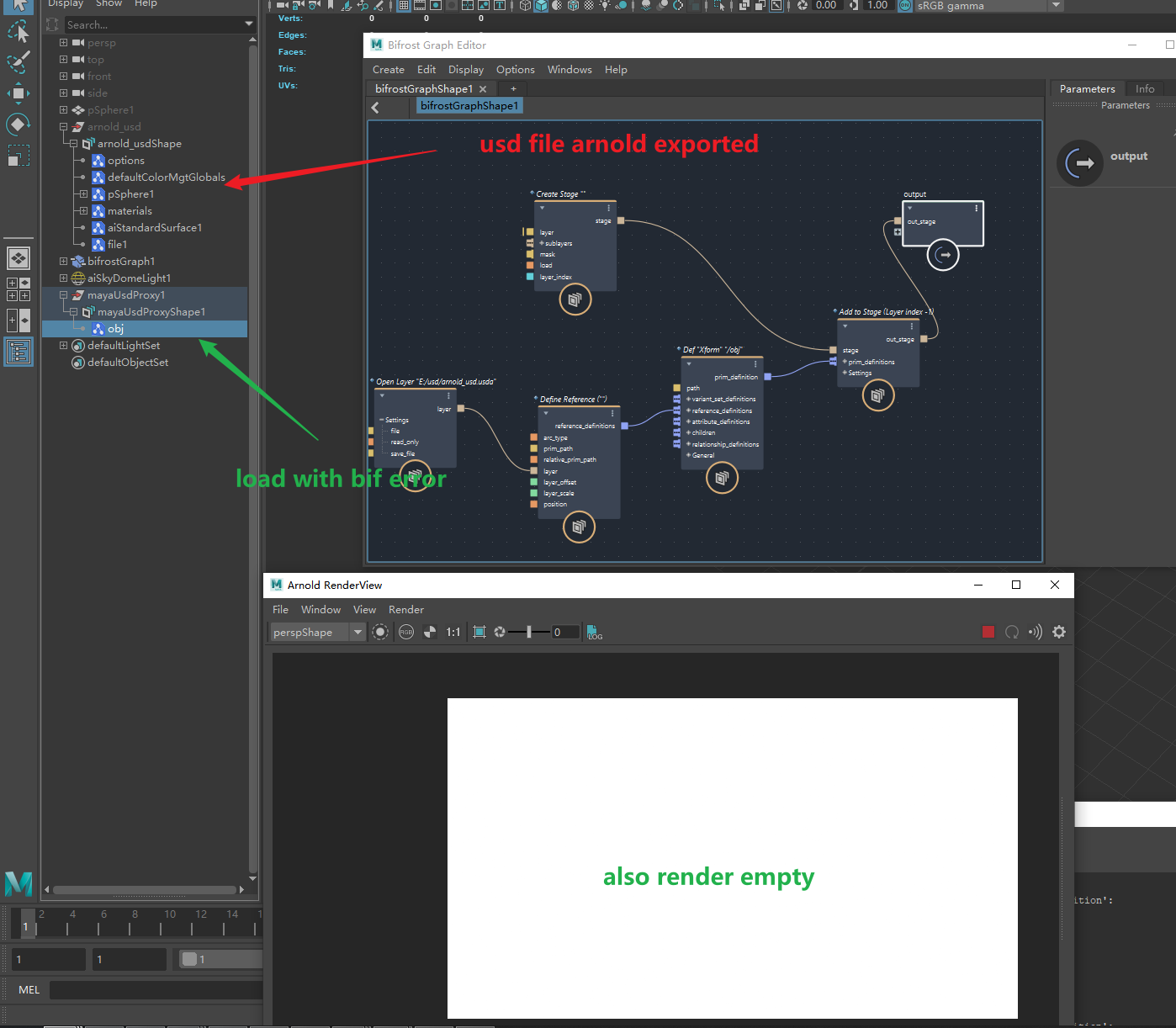Toggle the alpha channel display in RenderView
The height and width of the screenshot is (1028, 1176).
[x=430, y=632]
